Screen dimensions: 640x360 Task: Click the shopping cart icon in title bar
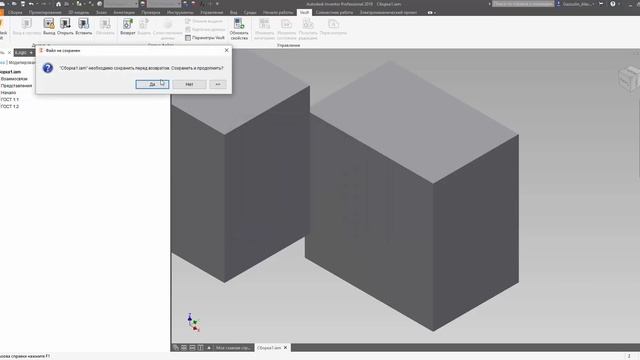[601, 4]
